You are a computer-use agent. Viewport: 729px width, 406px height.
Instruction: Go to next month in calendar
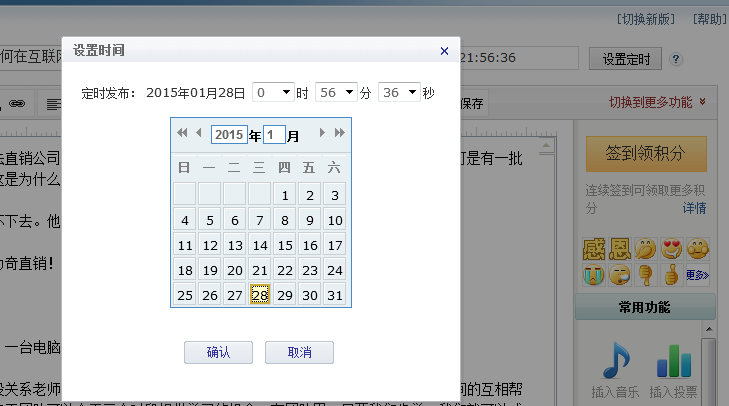[322, 133]
